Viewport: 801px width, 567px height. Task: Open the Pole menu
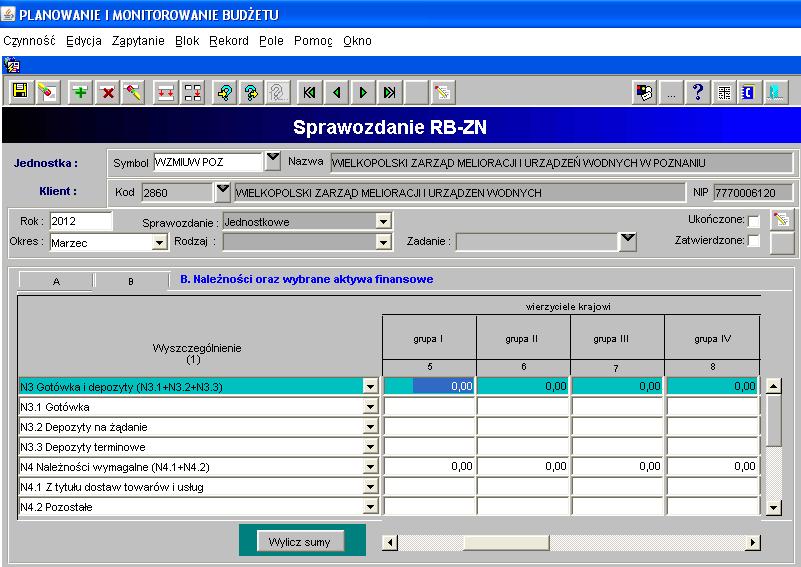[271, 41]
